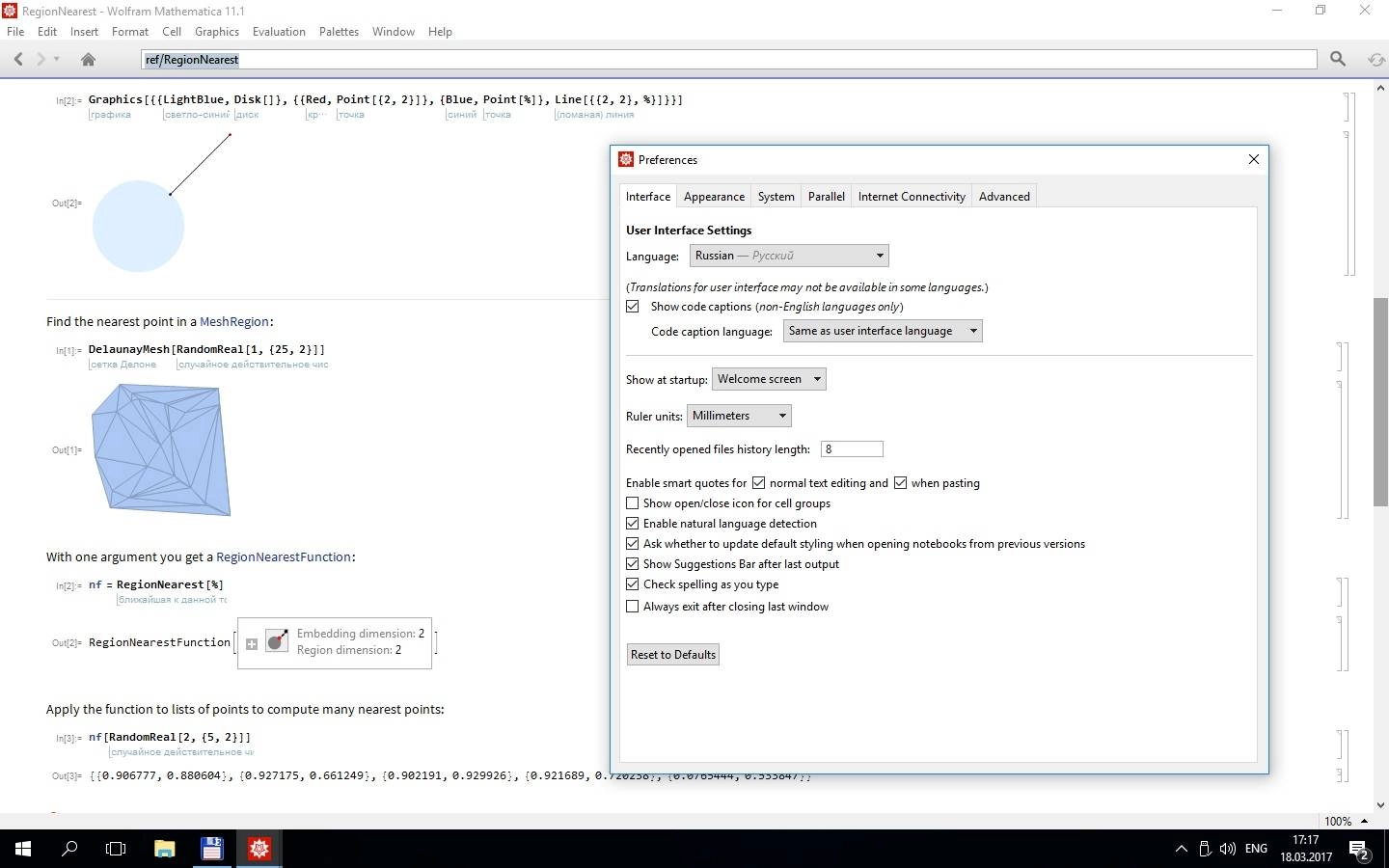Open the volume control in the tray
The height and width of the screenshot is (868, 1389).
pyautogui.click(x=1227, y=849)
